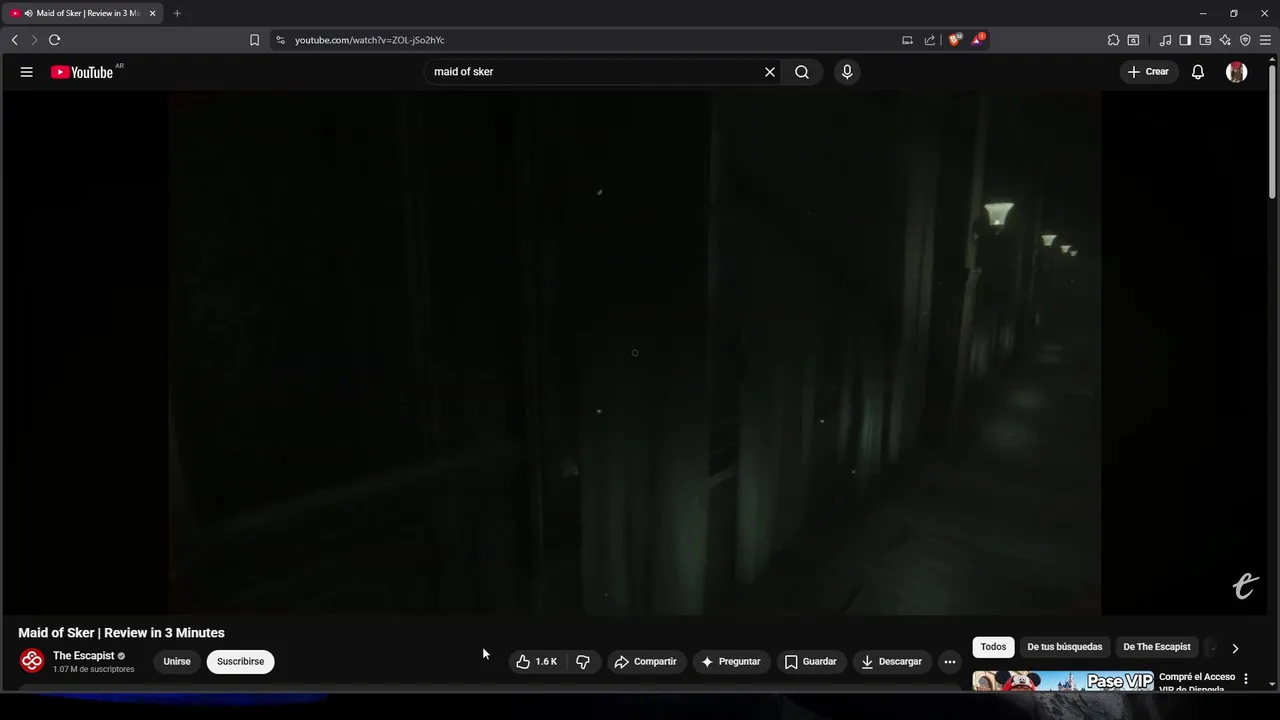
Task: Dislike the video with thumbs down
Action: point(583,662)
